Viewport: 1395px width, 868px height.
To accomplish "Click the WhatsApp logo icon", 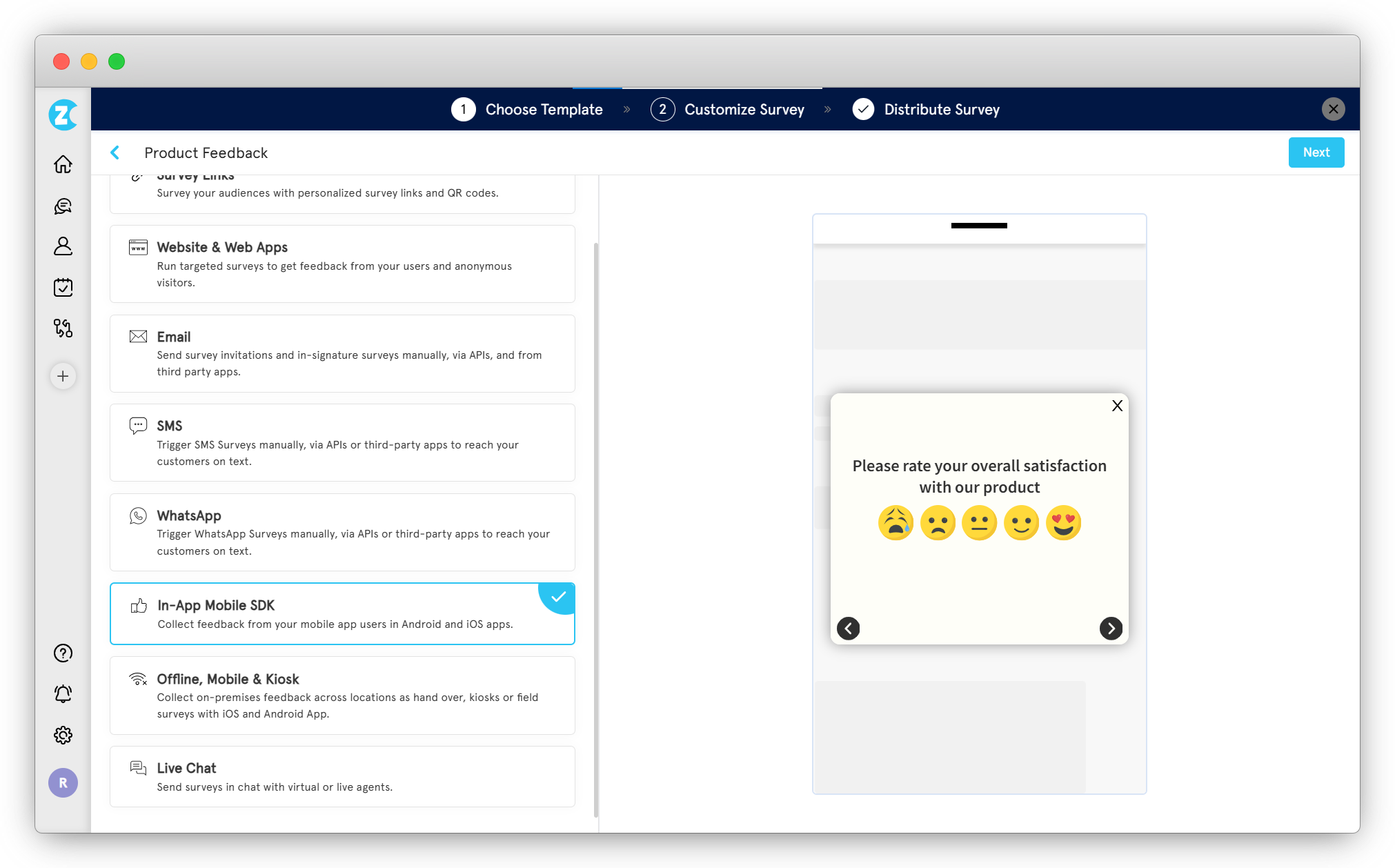I will [x=138, y=515].
